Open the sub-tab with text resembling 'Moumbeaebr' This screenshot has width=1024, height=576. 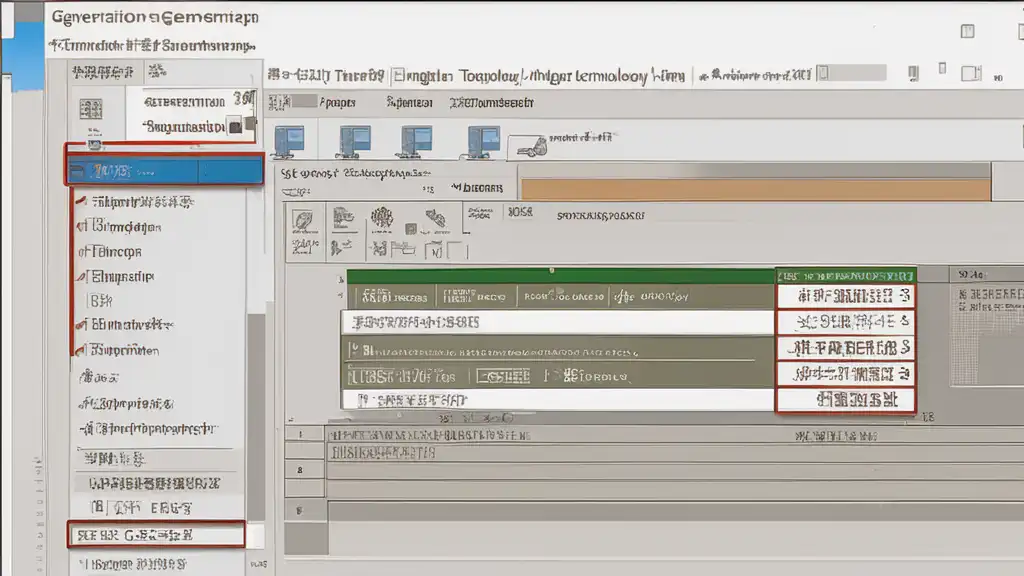tap(492, 103)
